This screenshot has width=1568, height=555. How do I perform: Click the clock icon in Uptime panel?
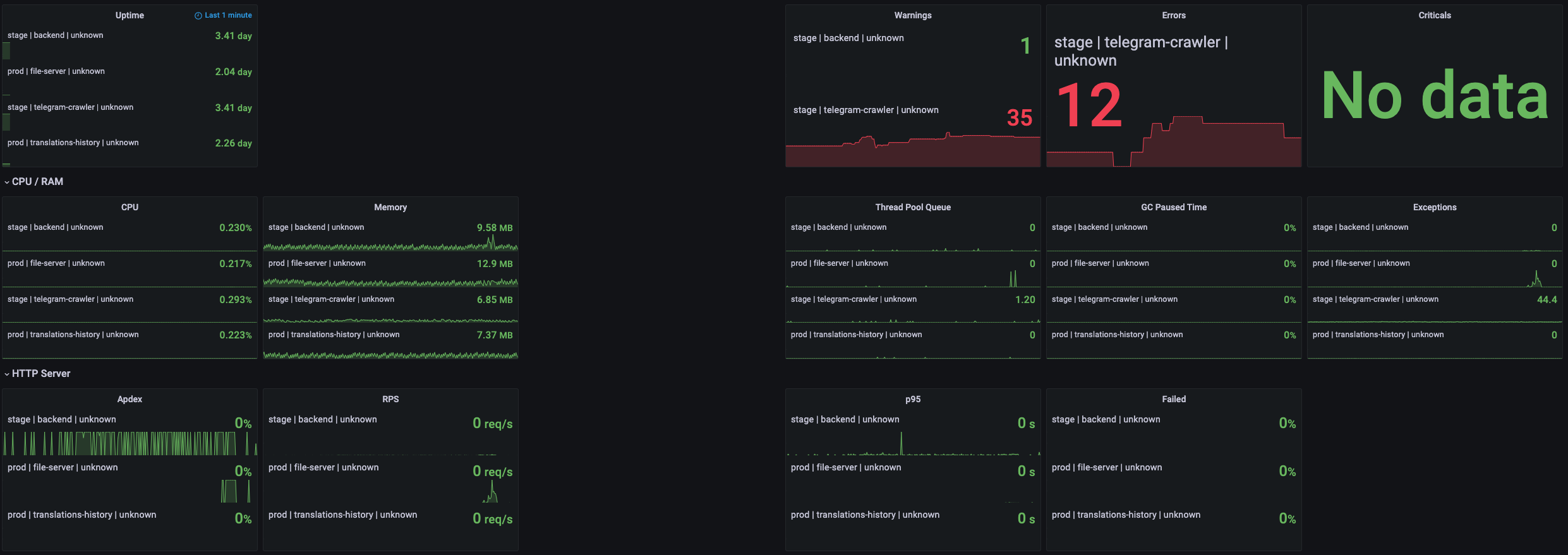tap(198, 16)
